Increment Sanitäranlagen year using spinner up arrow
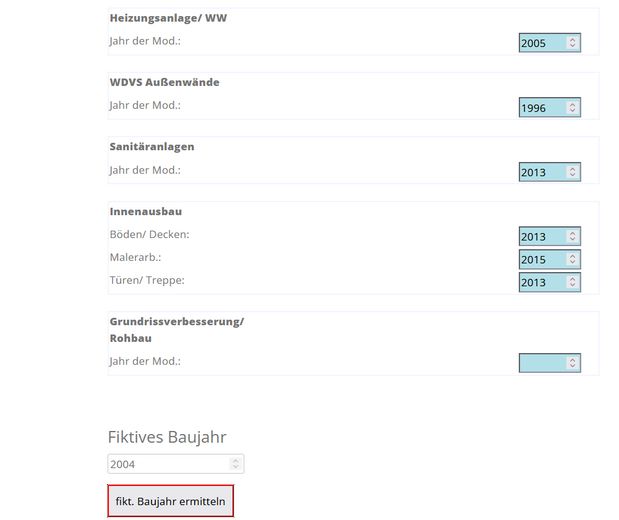Screen dimensions: 619x520 click(x=572, y=169)
